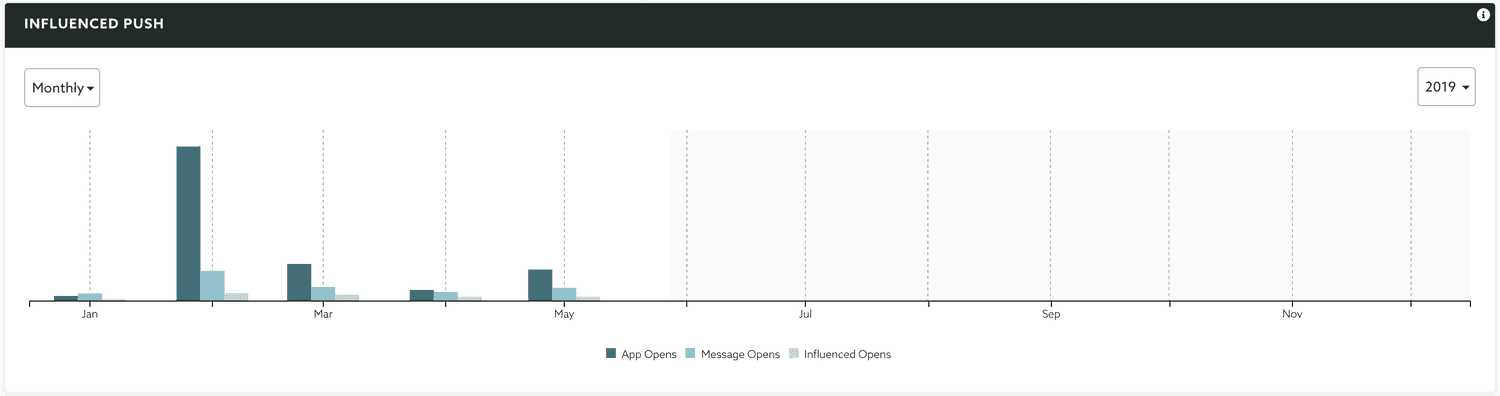
Task: Select the April App Opens bar
Action: 422,295
